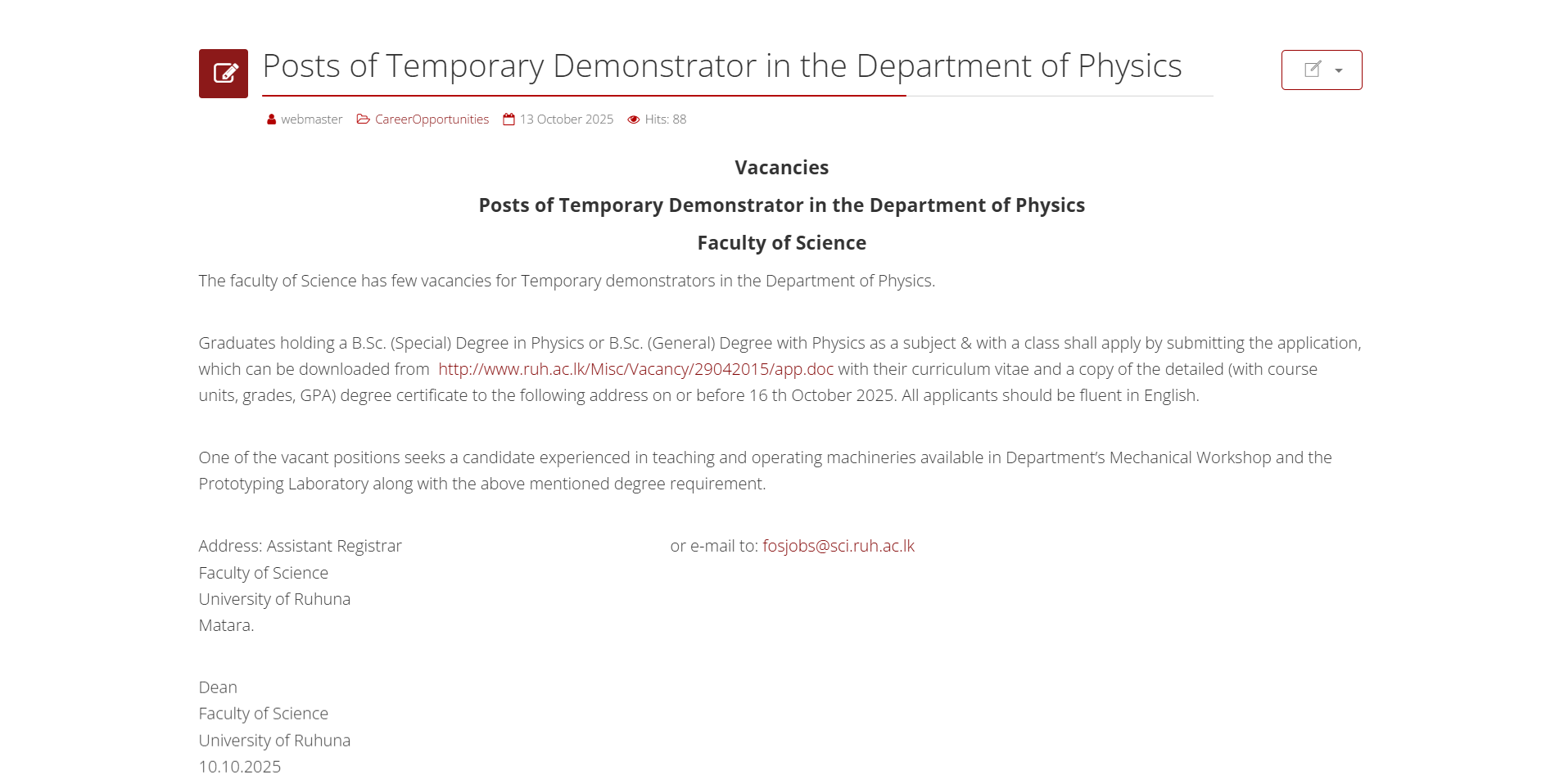Click the folder icon beside CareerOpportunities

point(364,119)
